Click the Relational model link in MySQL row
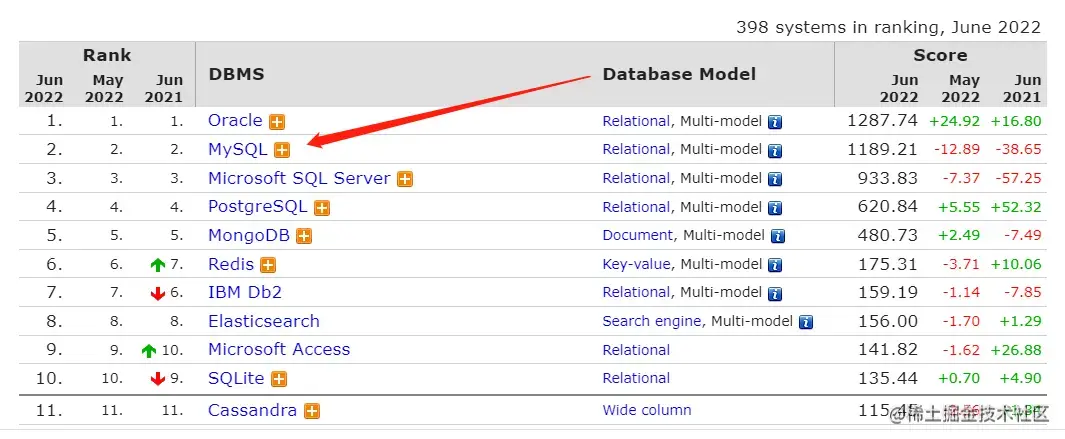The height and width of the screenshot is (439, 1065). pos(636,150)
